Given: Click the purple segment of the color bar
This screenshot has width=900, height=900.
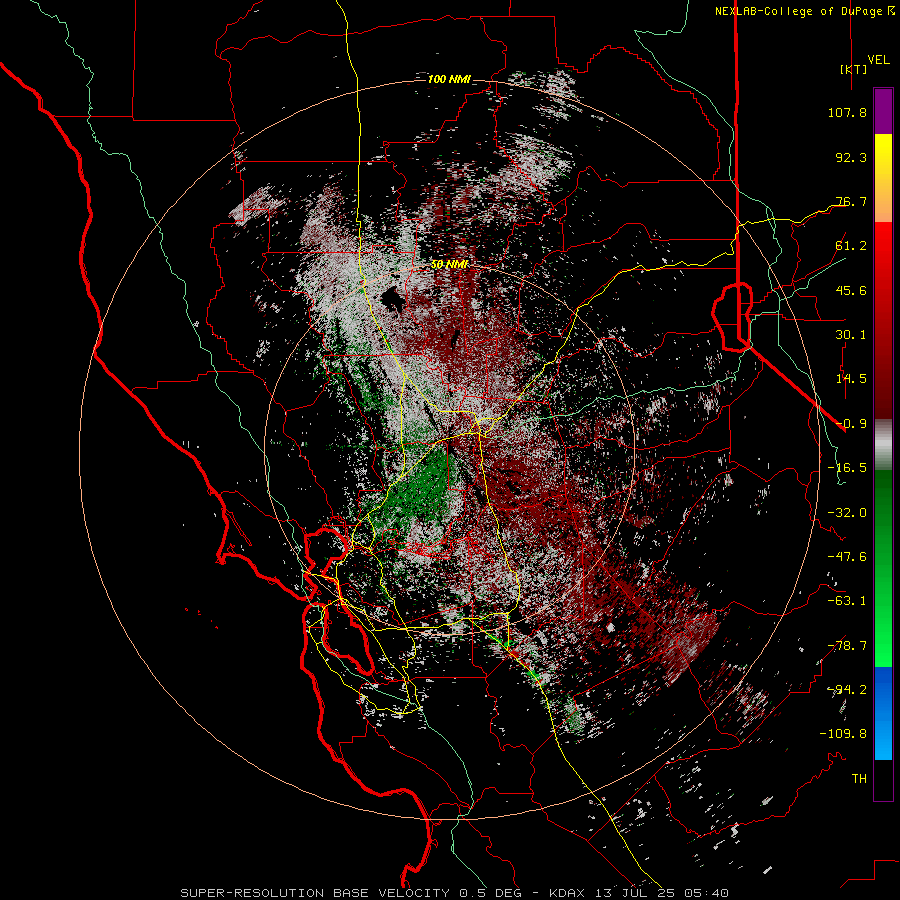Looking at the screenshot, I should click(883, 111).
